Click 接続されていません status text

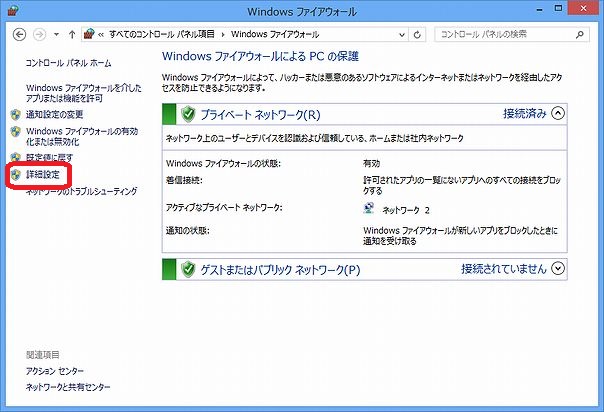pos(504,268)
